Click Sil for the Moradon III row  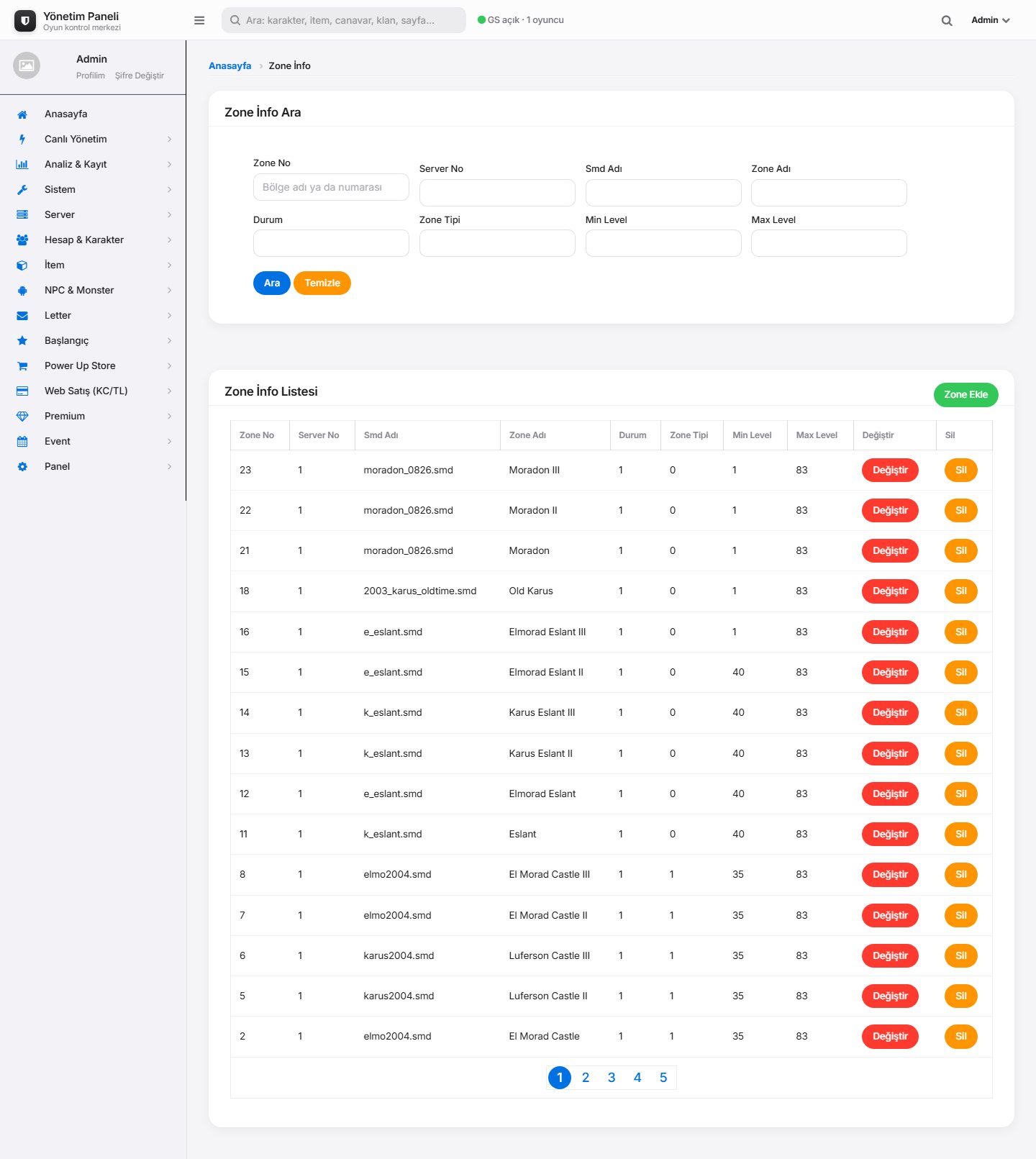(x=960, y=471)
